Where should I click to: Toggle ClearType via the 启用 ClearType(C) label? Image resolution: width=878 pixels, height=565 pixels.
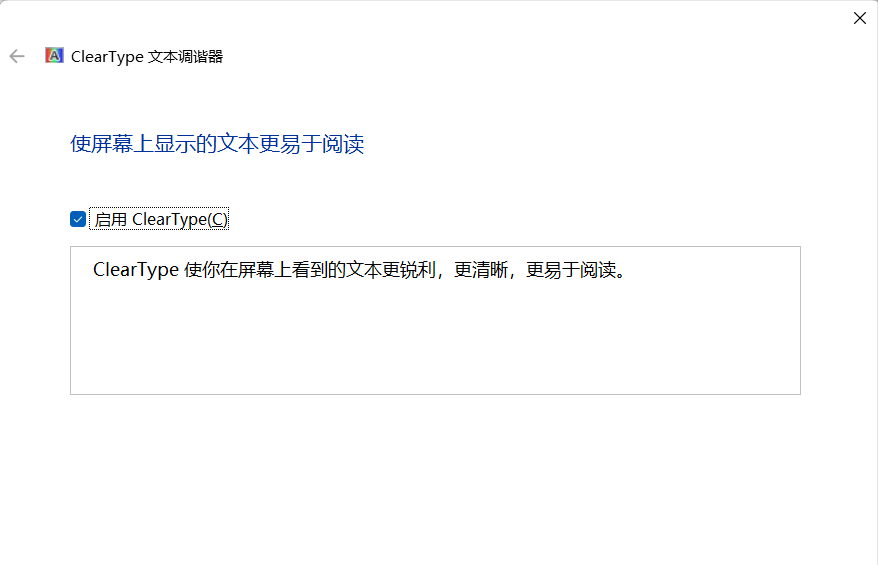[161, 219]
